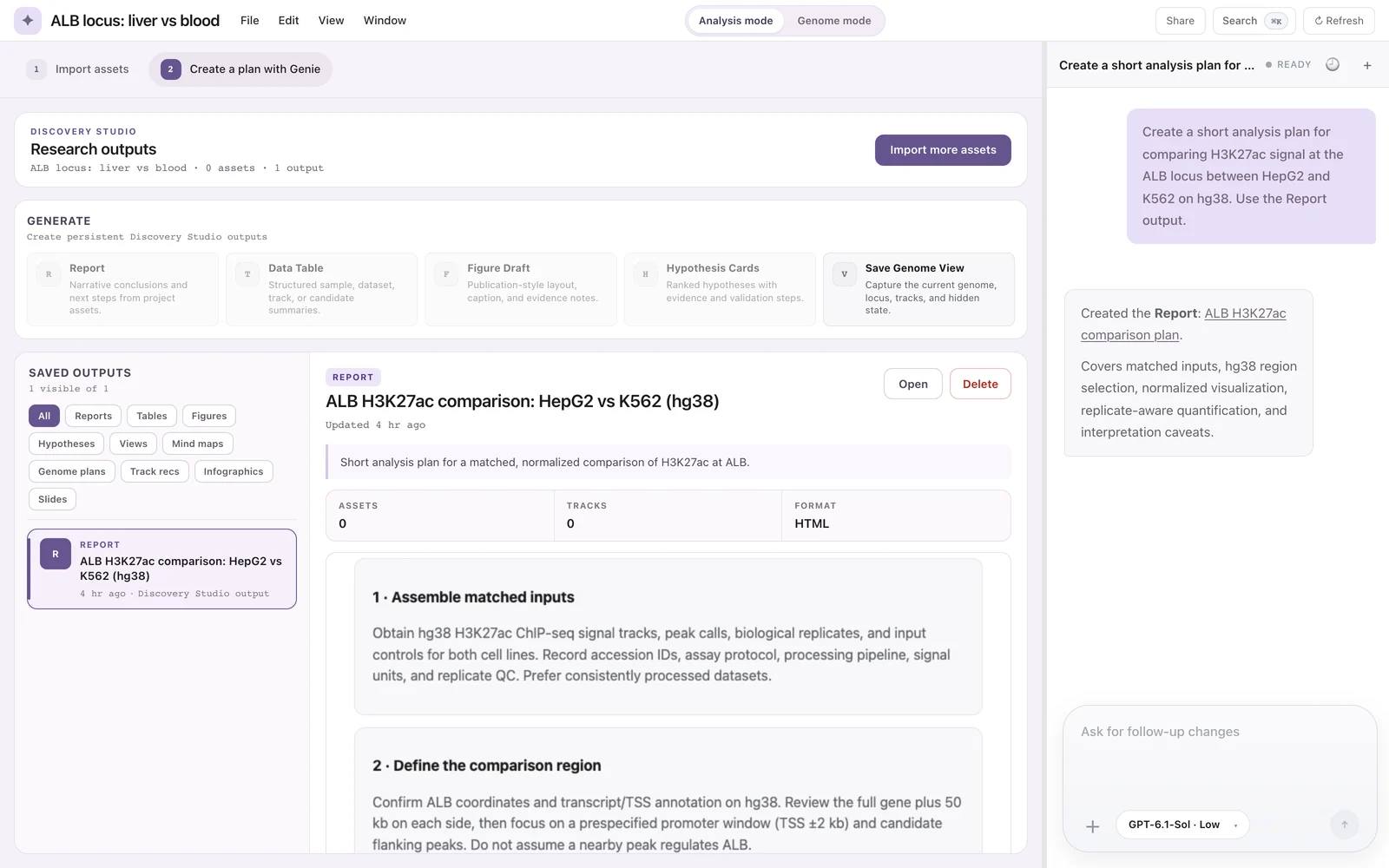Filter saved outputs by Infographics

(234, 471)
